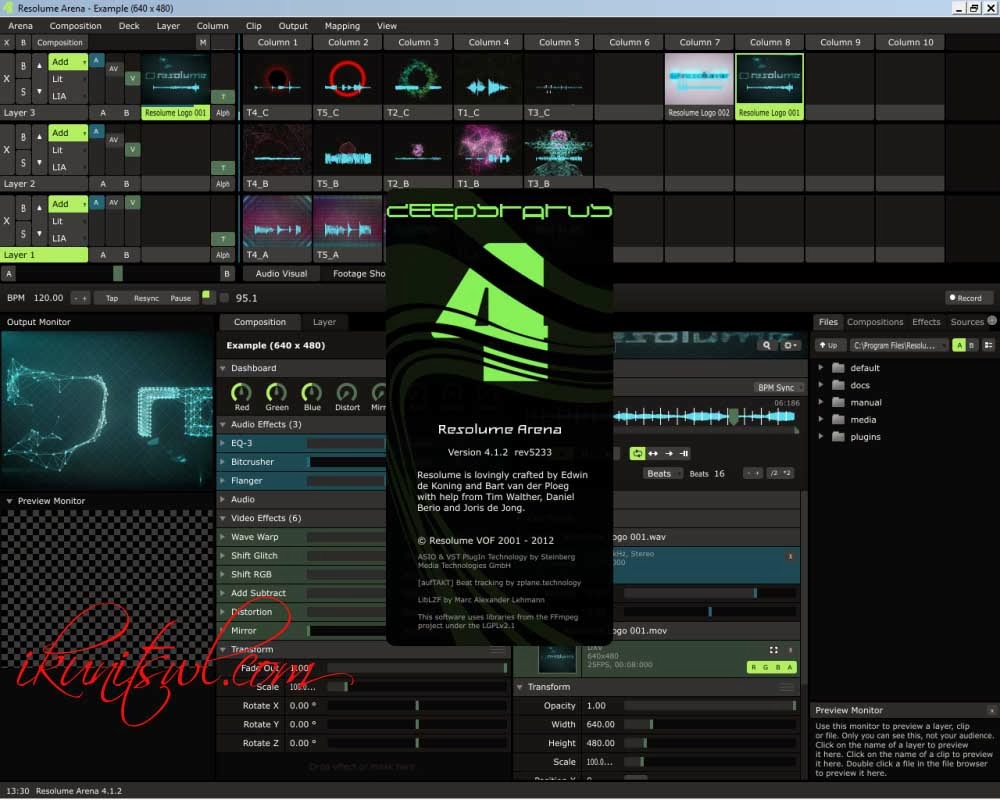
Task: Open the BPM Sync dropdown
Action: [779, 387]
